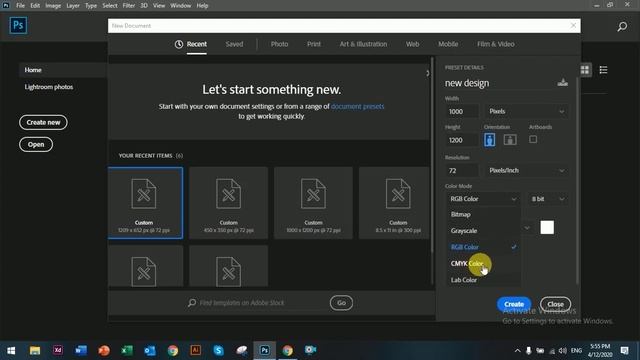Click the Photoshop Ps home logo
640x360 pixels.
(x=18, y=25)
